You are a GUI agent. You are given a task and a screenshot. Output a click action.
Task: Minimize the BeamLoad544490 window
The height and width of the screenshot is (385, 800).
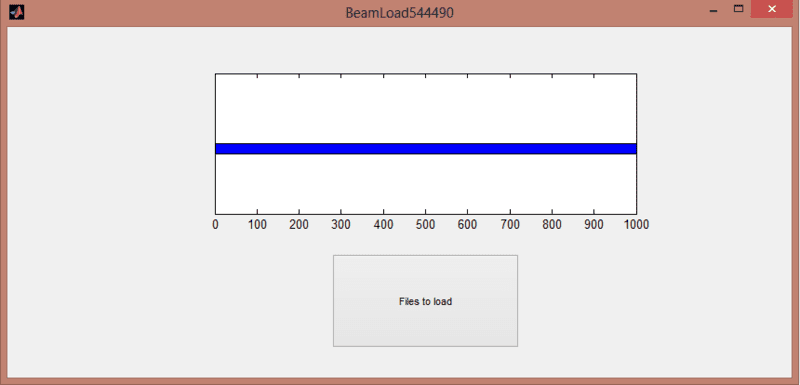(x=714, y=10)
